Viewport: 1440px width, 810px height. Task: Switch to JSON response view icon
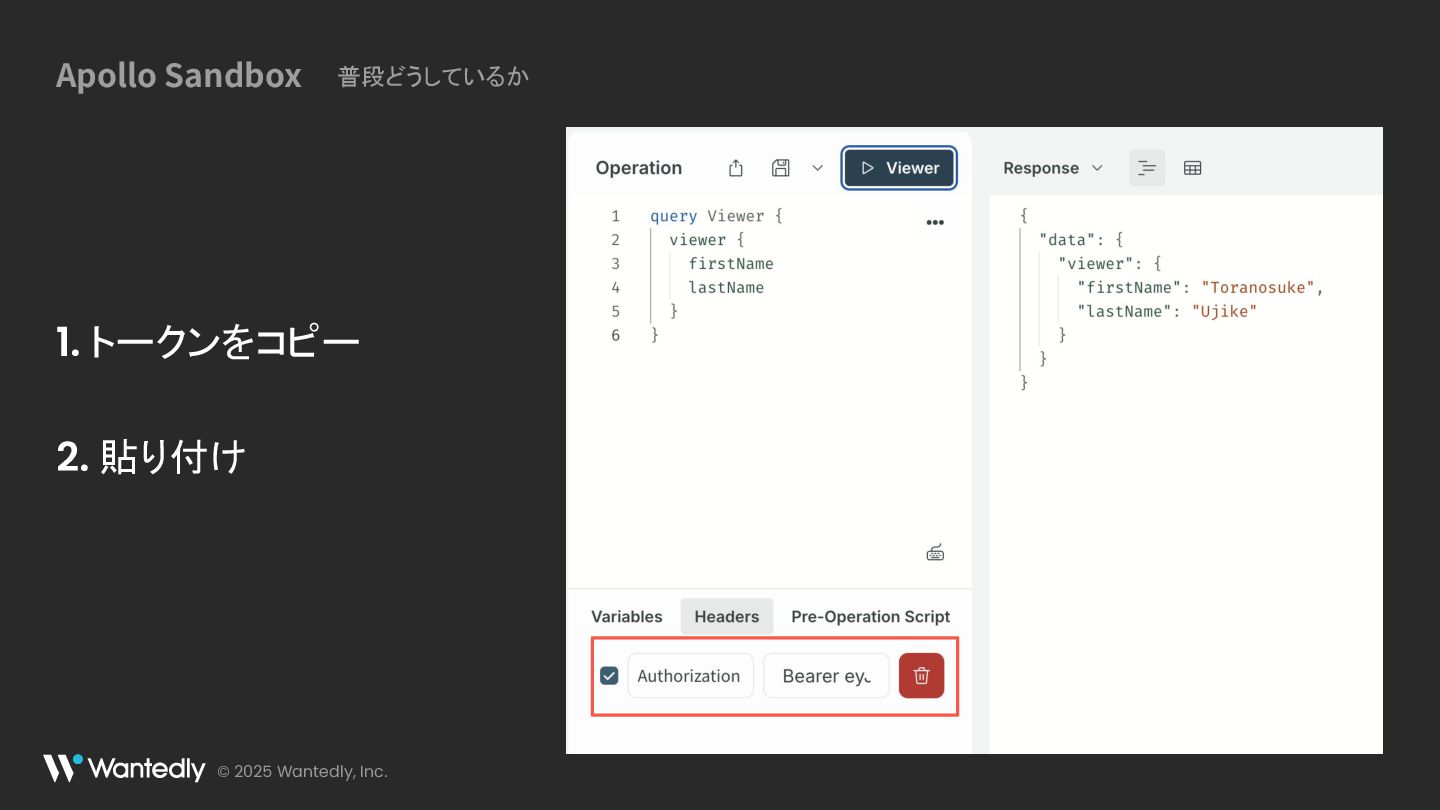[1147, 168]
